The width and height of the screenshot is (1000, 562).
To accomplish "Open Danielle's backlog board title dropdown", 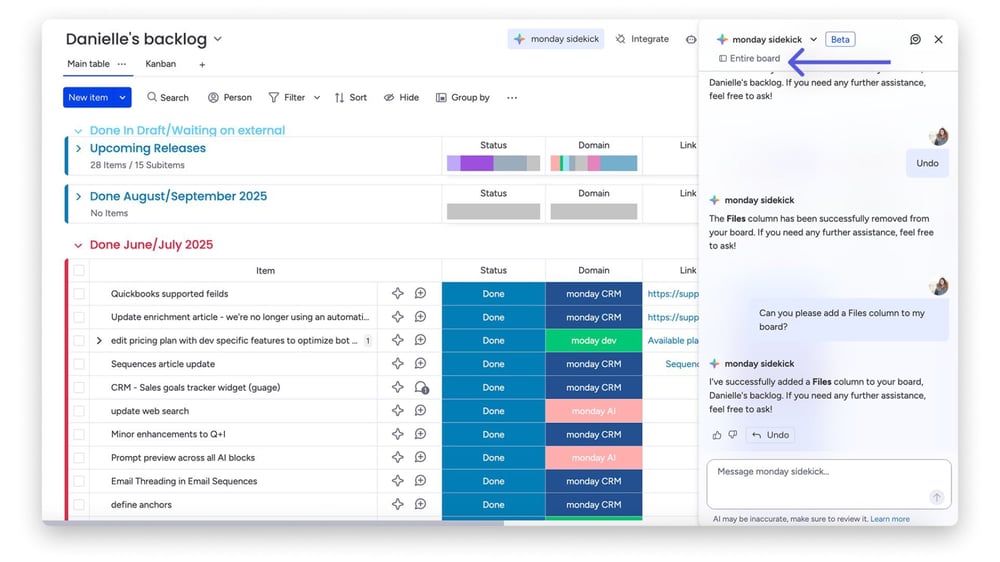I will click(x=217, y=39).
